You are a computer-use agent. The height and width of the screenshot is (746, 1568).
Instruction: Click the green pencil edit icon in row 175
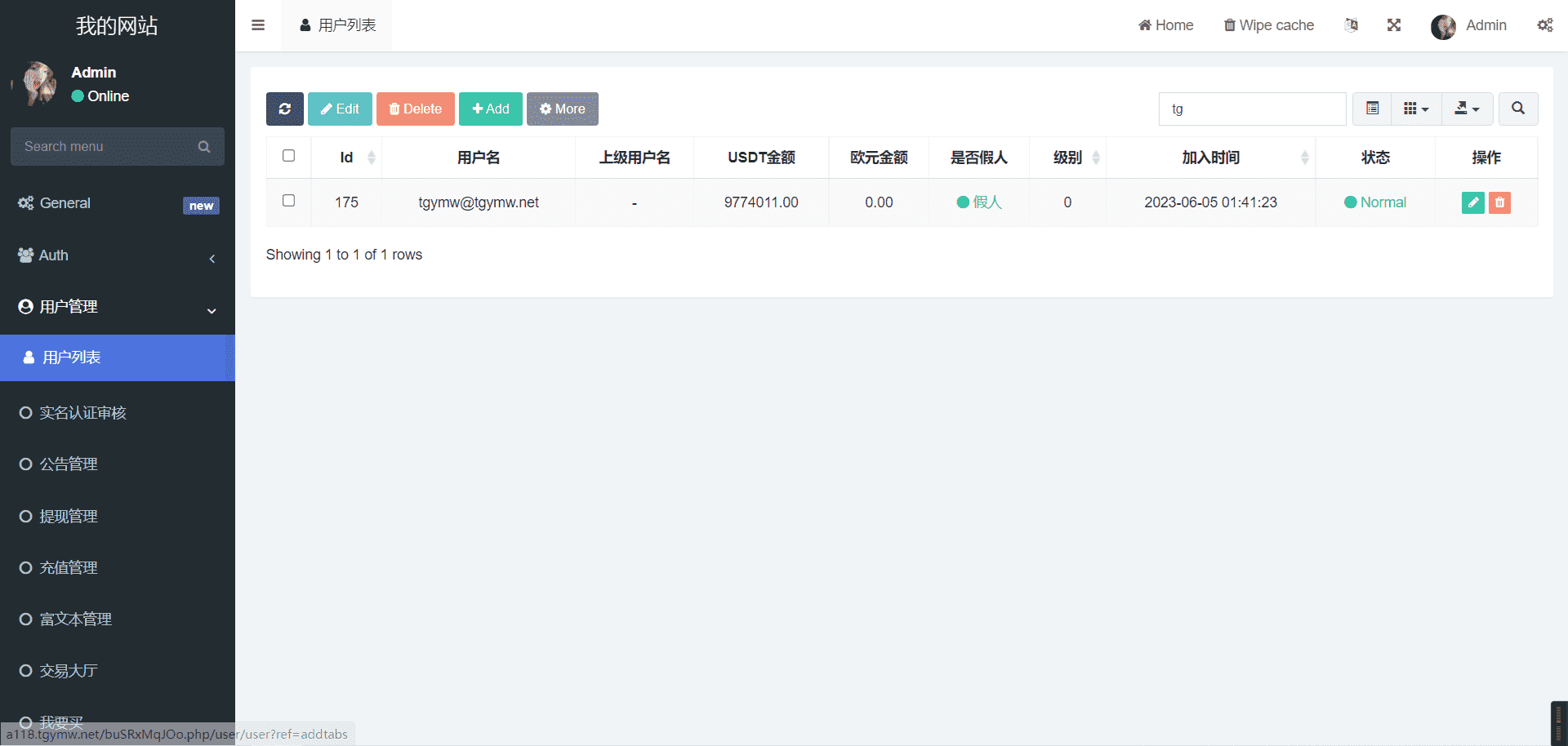[1472, 202]
